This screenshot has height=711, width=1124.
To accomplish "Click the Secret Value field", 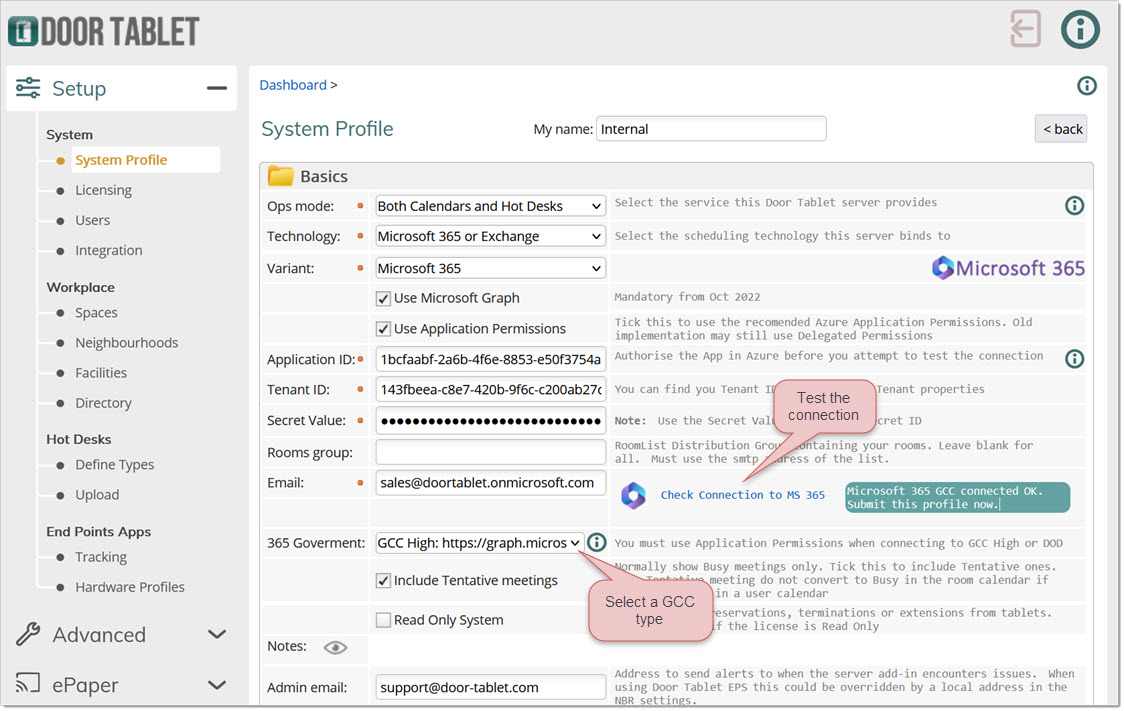I will click(490, 421).
